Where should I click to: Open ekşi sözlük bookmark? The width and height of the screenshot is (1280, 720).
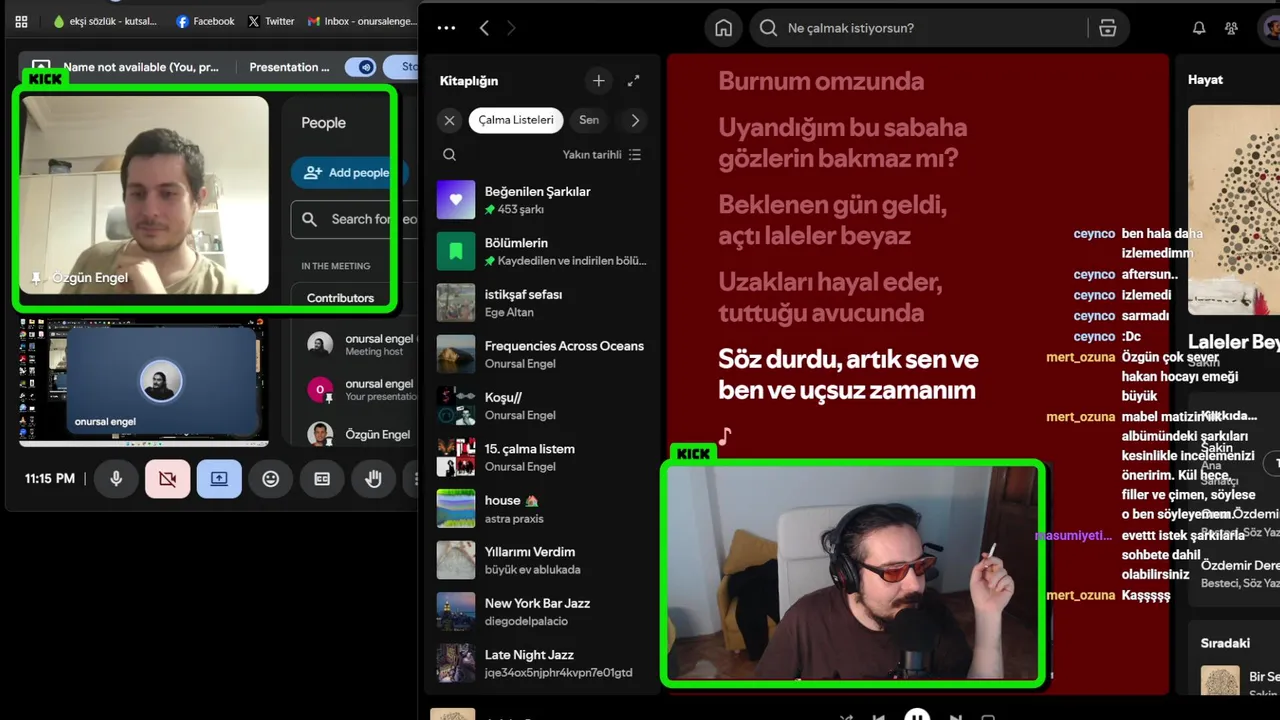[x=105, y=21]
